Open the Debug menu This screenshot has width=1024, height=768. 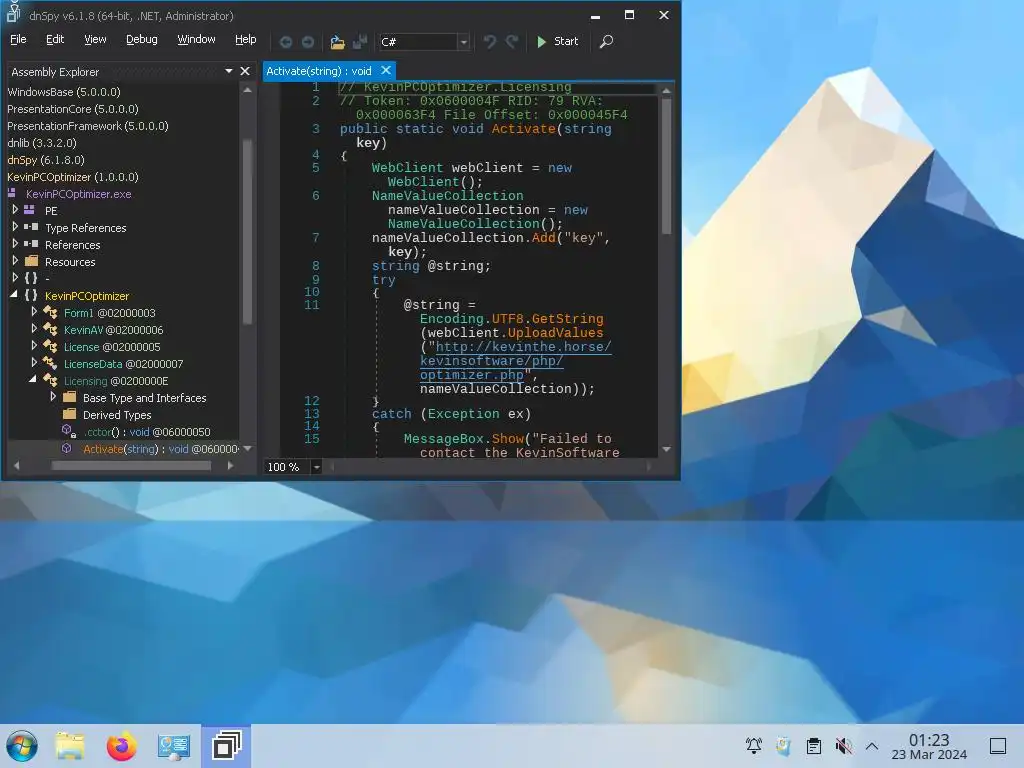142,39
